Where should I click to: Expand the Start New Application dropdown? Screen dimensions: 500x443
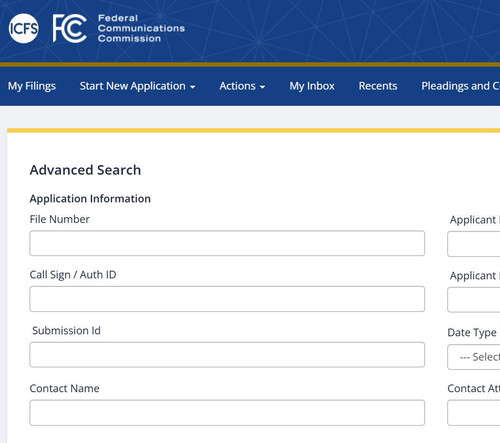click(x=137, y=86)
